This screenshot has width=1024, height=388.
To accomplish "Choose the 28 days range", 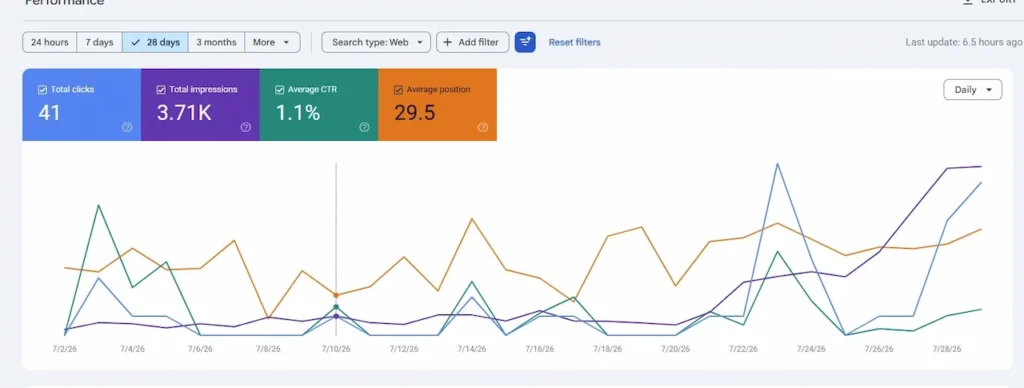I will [x=155, y=42].
